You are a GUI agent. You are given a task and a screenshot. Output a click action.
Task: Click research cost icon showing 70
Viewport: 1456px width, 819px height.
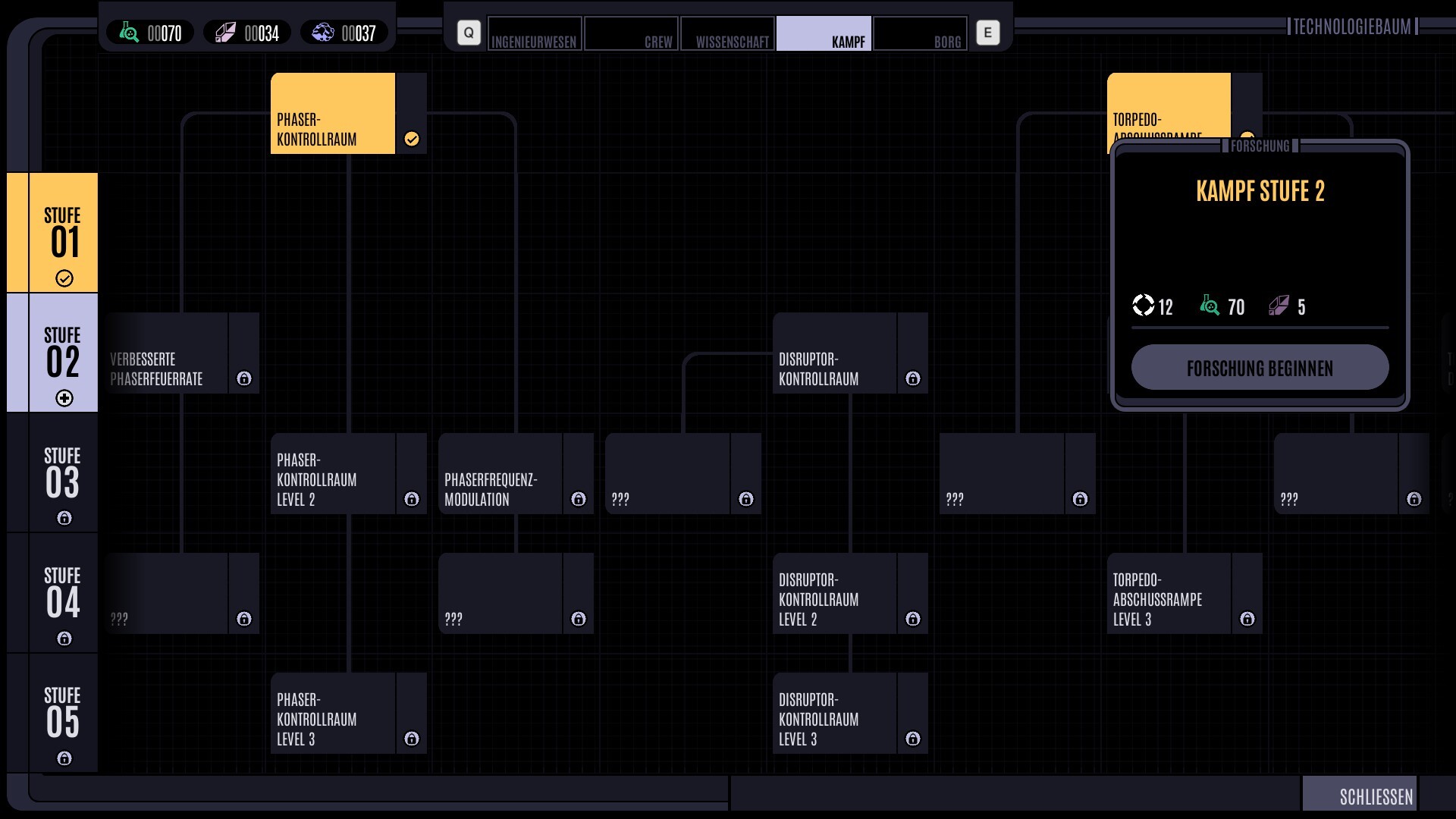1210,306
